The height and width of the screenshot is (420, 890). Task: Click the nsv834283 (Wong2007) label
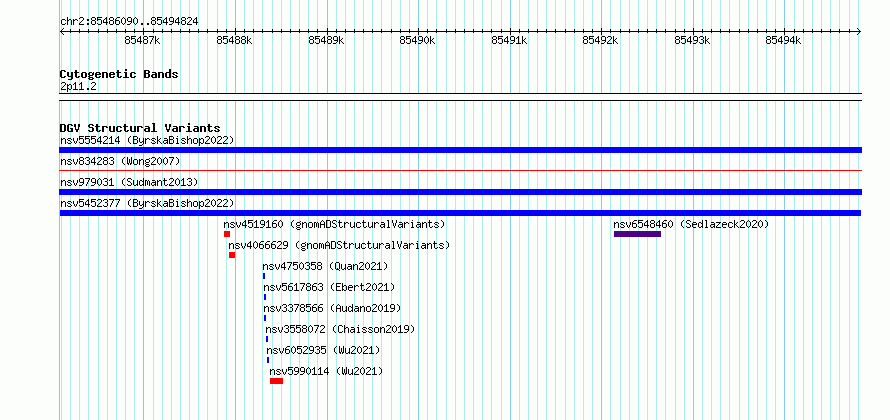120,161
